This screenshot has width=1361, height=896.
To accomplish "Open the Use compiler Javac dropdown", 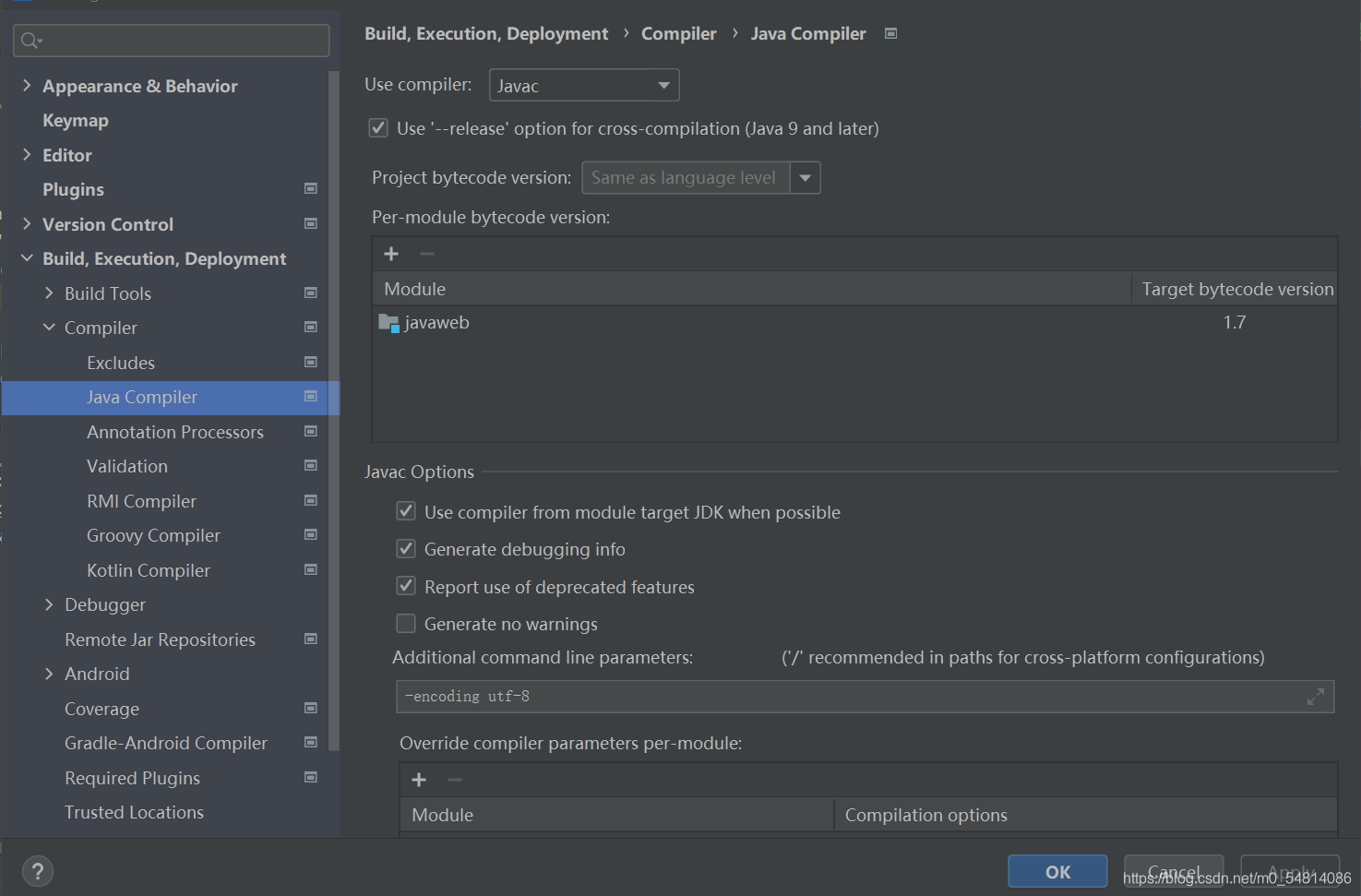I will [584, 85].
